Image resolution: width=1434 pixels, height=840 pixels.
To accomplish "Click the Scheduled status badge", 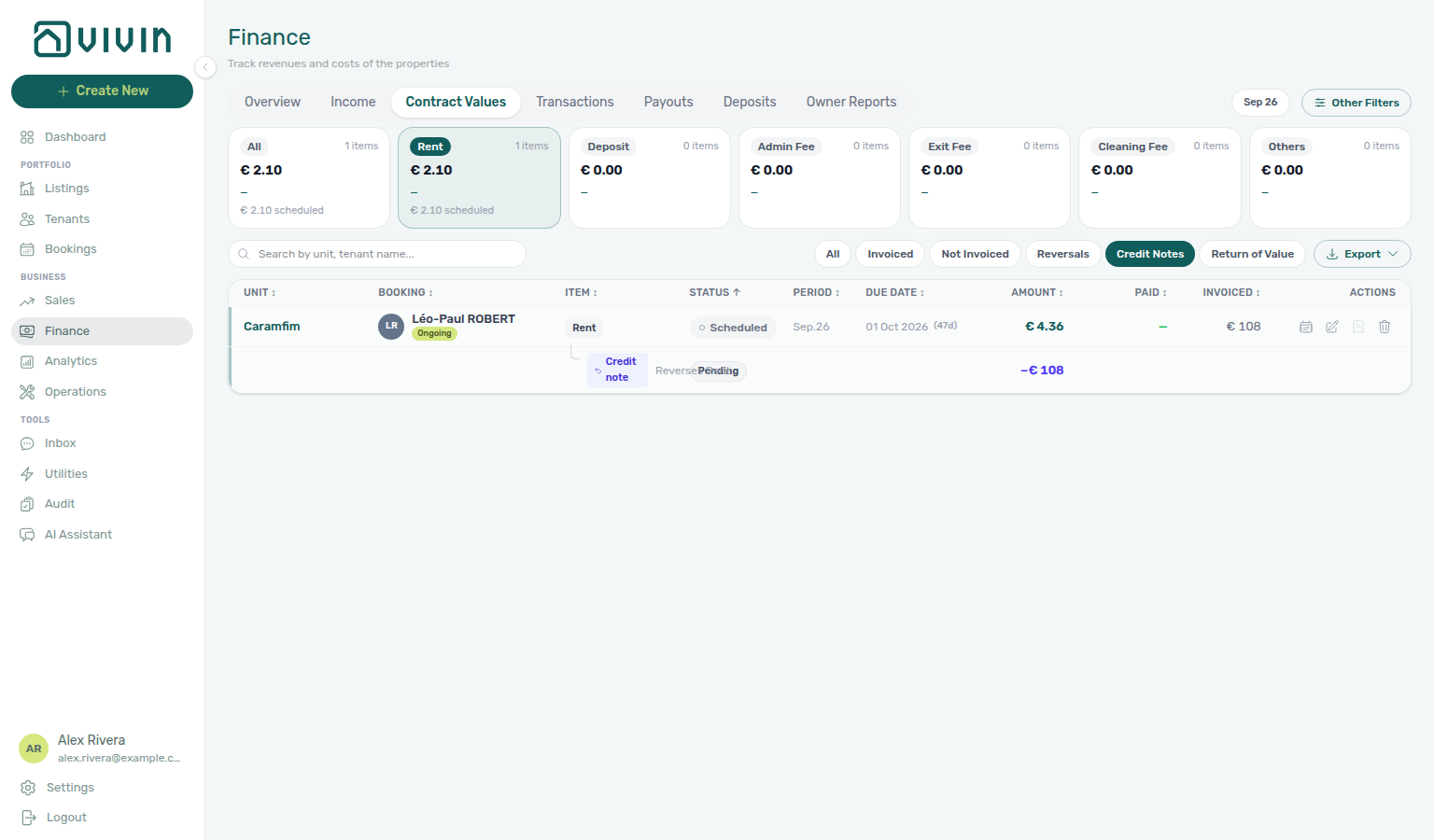I will point(733,328).
